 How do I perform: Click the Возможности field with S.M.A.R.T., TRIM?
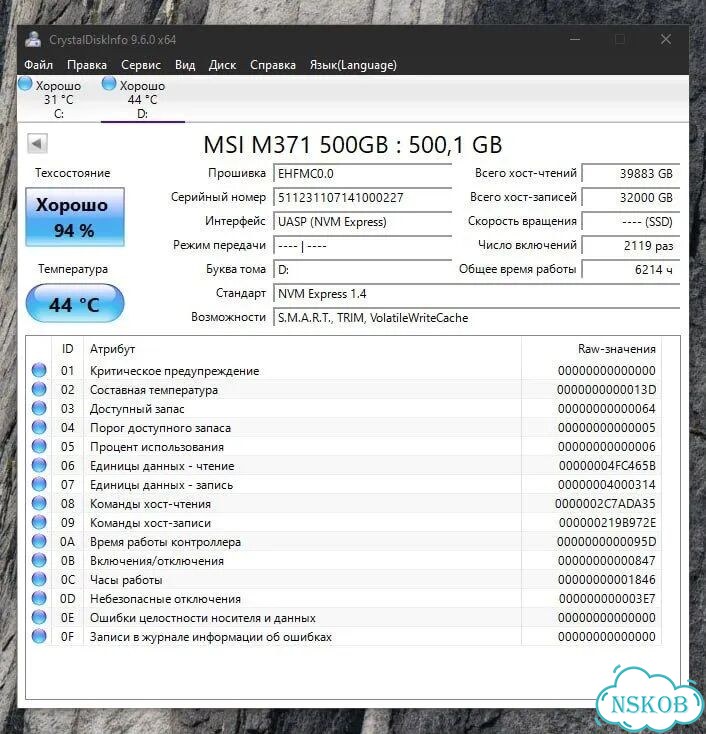coord(477,318)
